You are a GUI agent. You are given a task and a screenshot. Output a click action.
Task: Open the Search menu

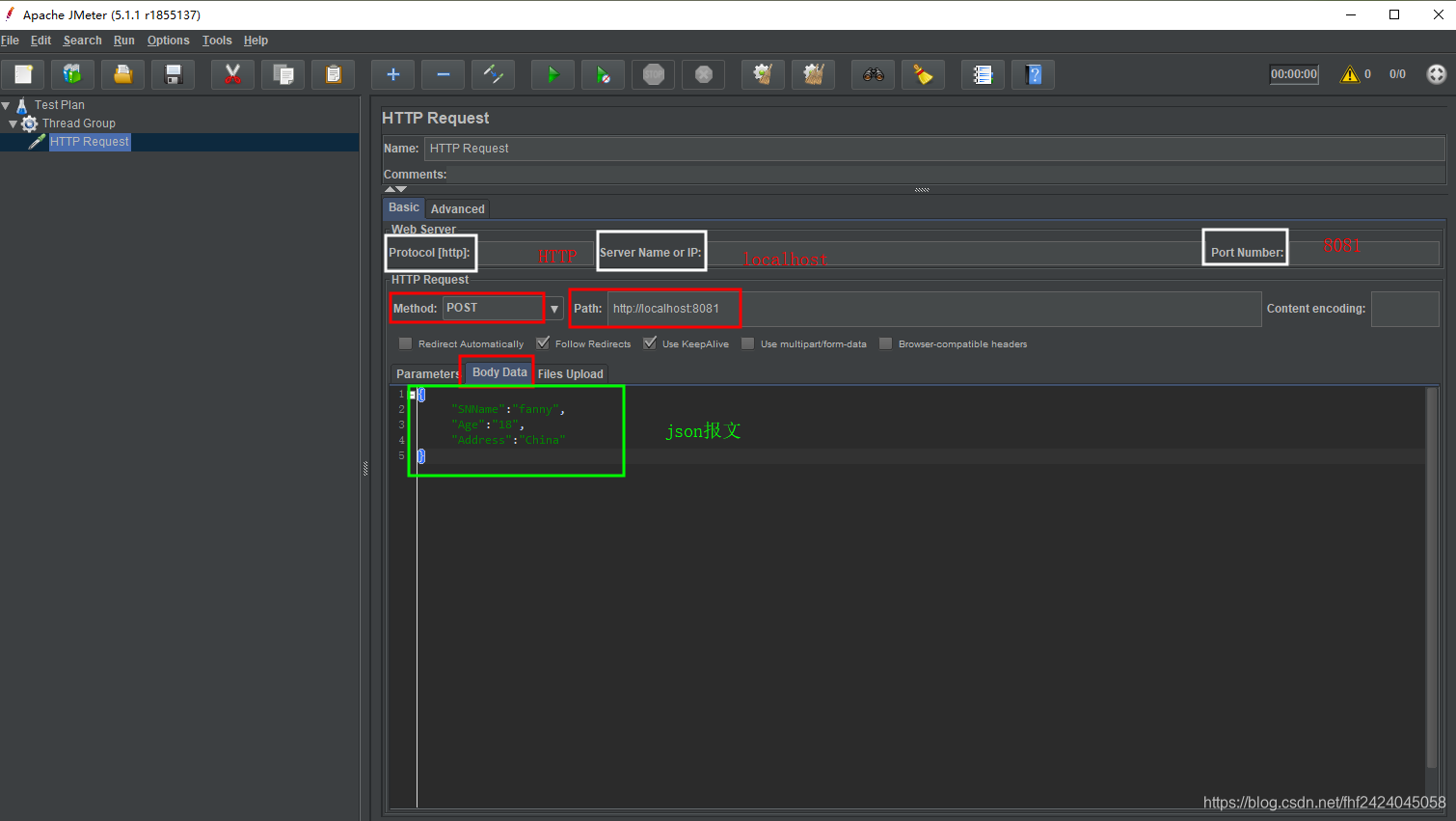[83, 41]
